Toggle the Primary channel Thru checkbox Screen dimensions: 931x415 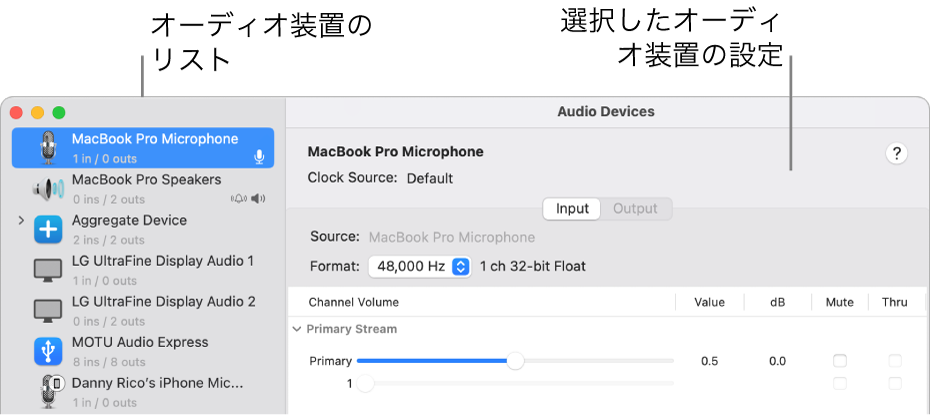pos(895,361)
